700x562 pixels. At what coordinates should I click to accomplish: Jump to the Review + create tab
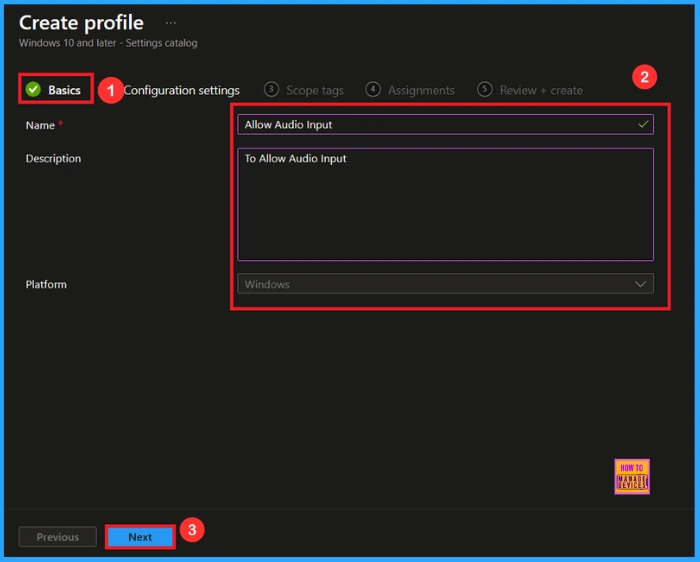click(x=540, y=90)
